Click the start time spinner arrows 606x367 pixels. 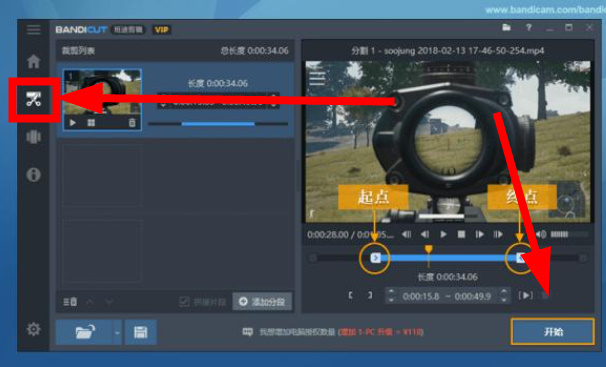[391, 296]
